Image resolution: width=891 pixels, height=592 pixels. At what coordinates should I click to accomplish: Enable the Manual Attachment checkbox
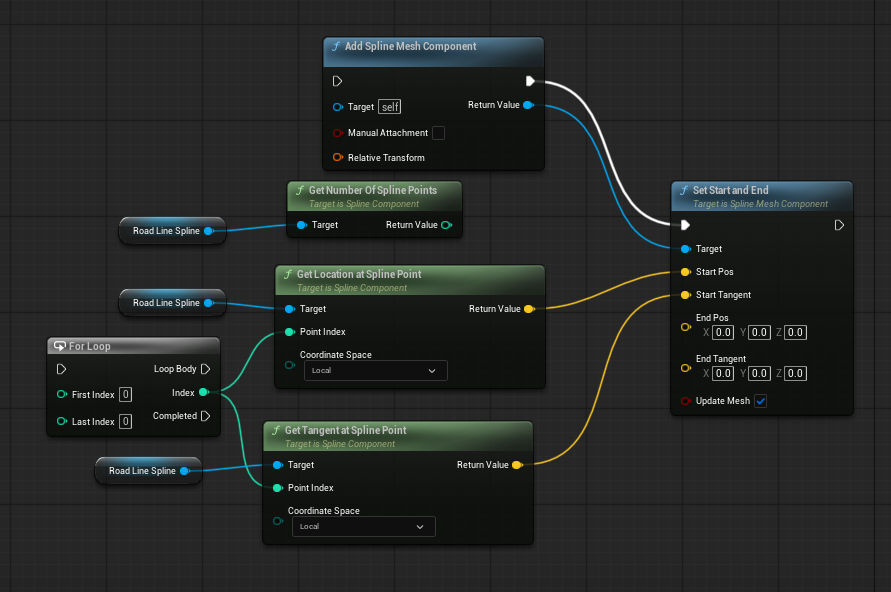coord(438,133)
